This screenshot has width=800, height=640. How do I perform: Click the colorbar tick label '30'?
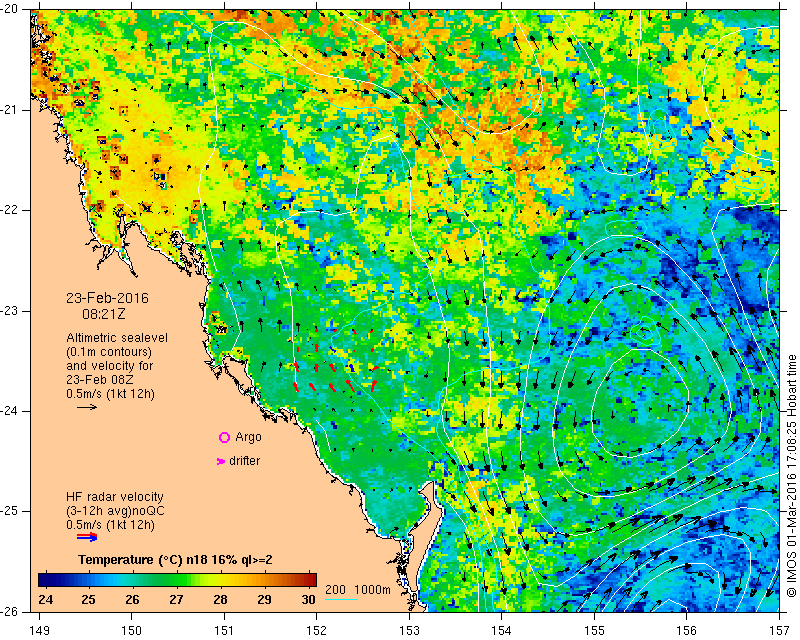pyautogui.click(x=308, y=600)
